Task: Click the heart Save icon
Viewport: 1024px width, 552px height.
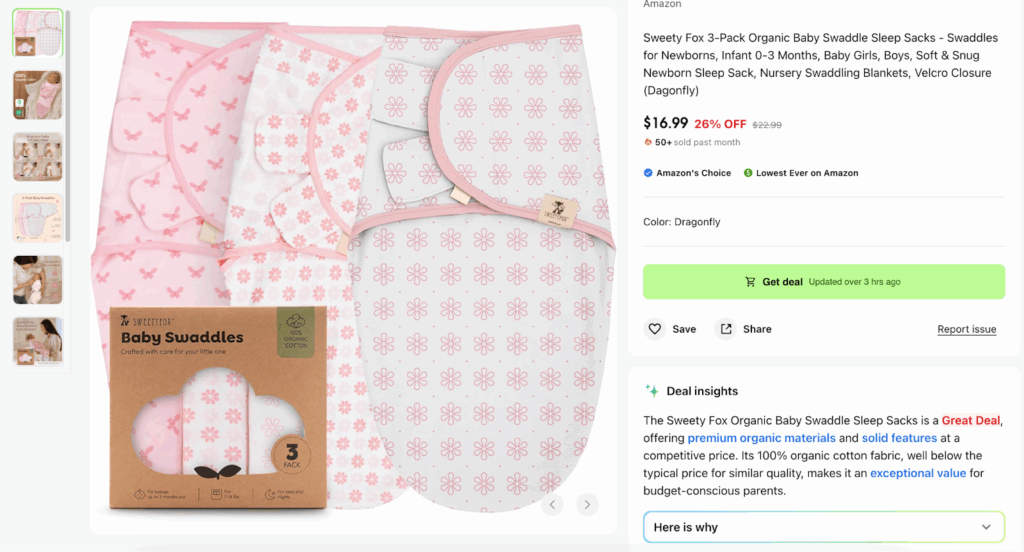Action: 655,329
